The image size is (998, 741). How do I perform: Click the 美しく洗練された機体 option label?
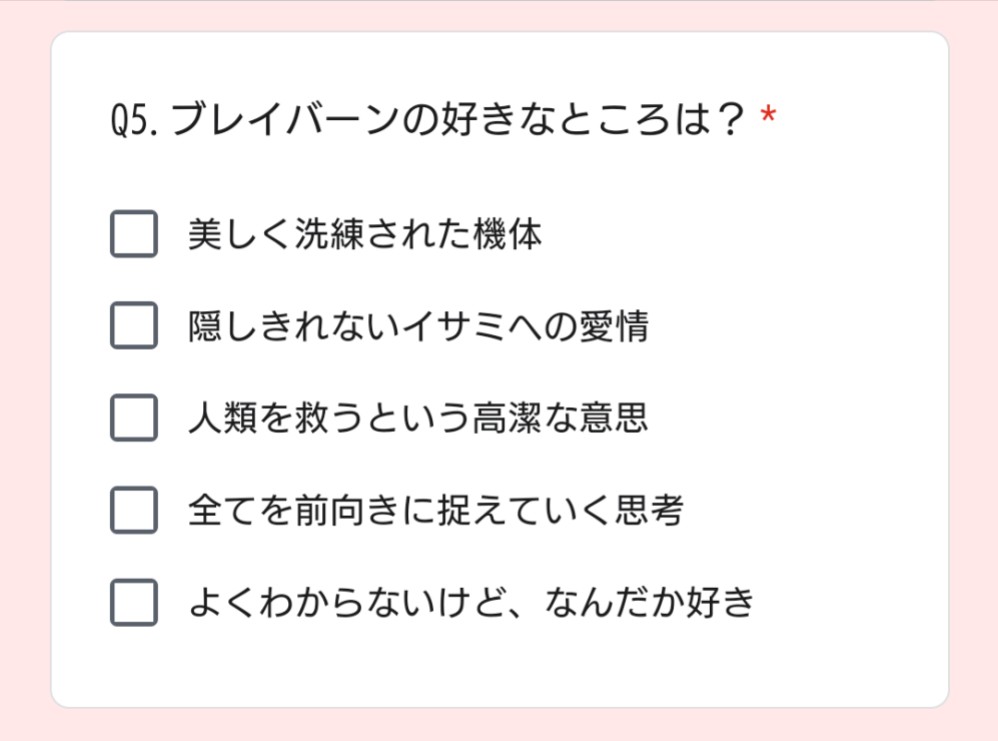pyautogui.click(x=365, y=234)
